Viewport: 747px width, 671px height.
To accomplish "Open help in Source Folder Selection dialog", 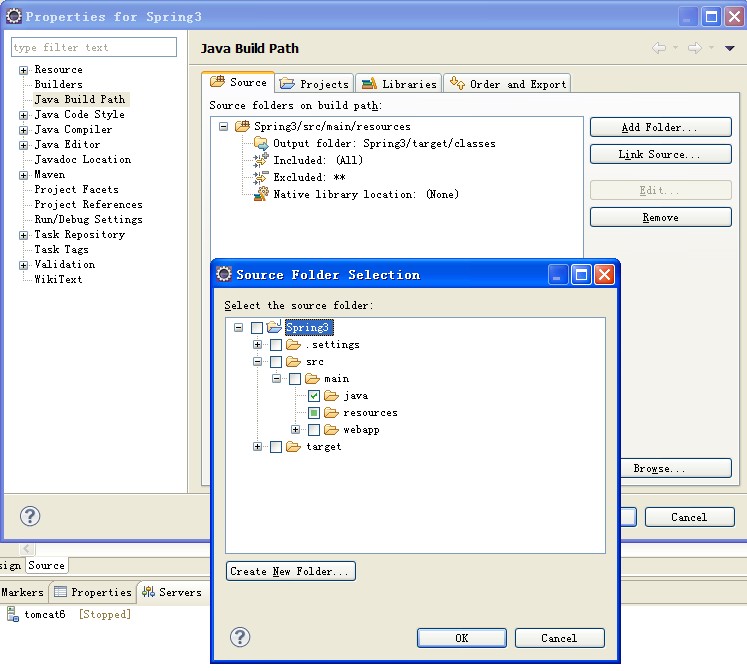I will (x=240, y=637).
